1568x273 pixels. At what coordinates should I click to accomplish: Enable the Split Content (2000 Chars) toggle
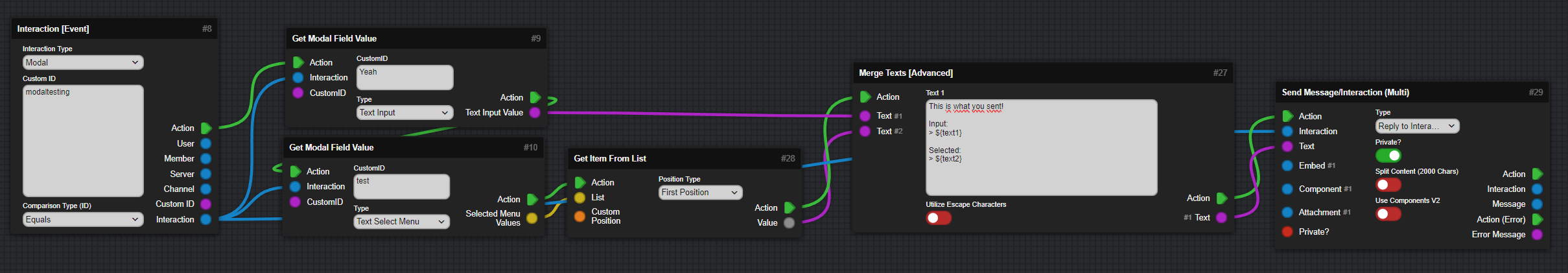coord(1388,185)
